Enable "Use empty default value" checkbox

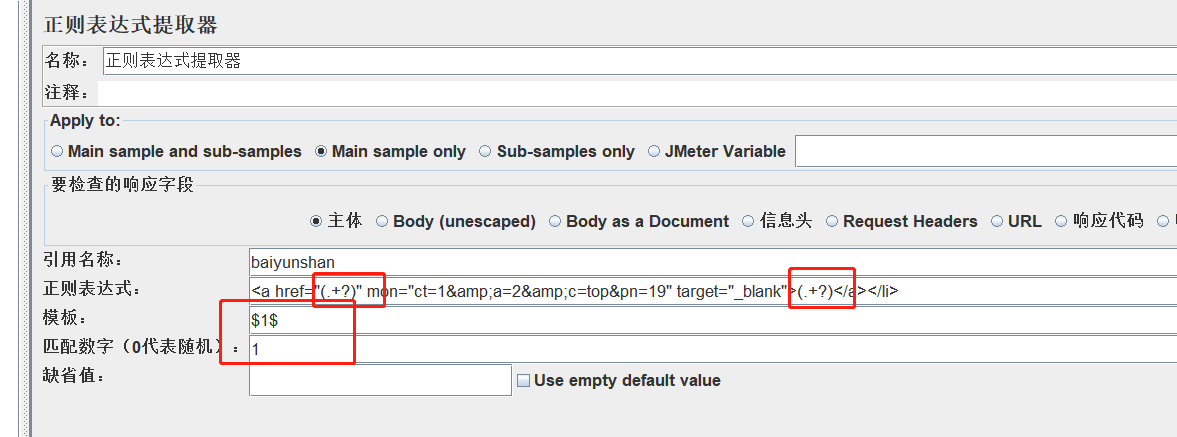(523, 380)
